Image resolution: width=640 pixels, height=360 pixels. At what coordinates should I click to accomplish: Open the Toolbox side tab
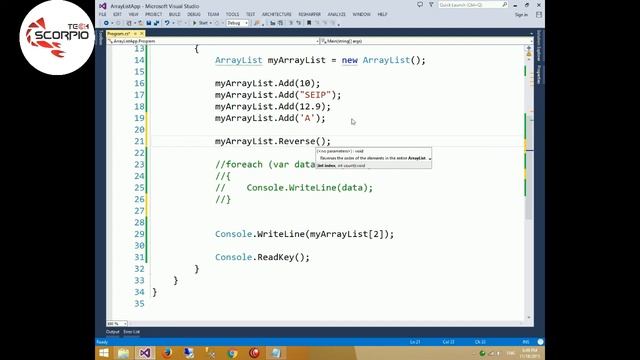coord(101,38)
